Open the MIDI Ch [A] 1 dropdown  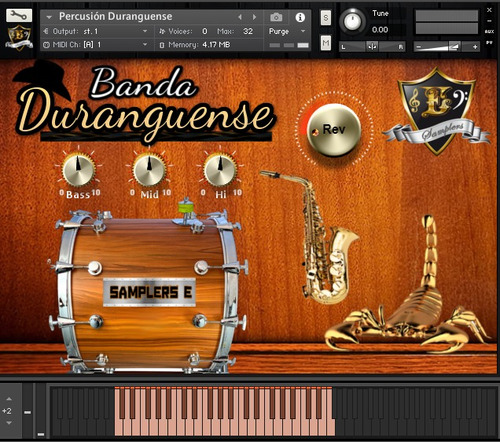[x=145, y=44]
